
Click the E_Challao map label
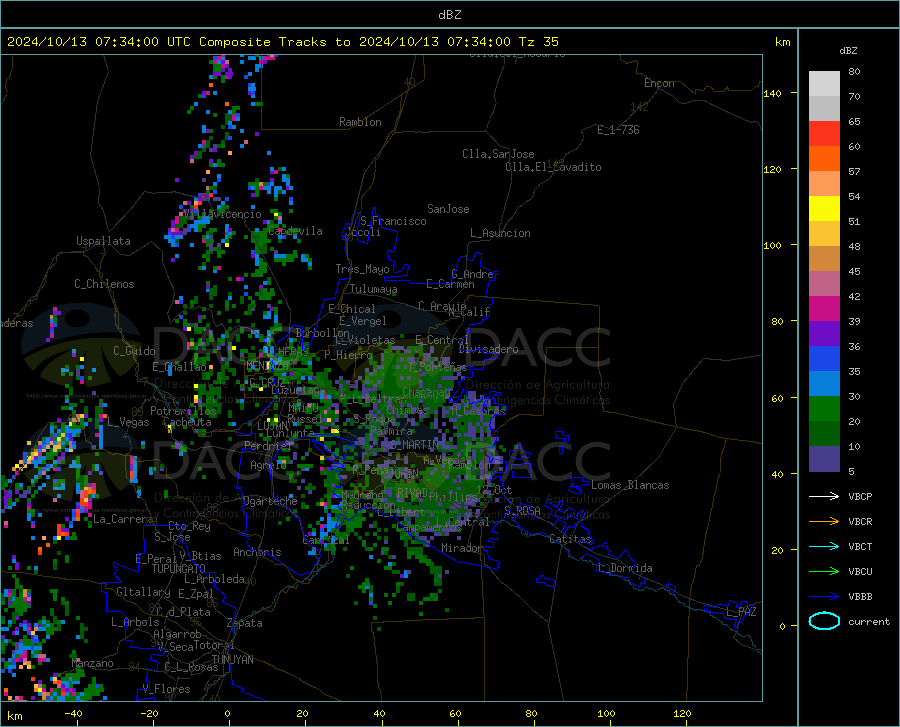tap(179, 367)
